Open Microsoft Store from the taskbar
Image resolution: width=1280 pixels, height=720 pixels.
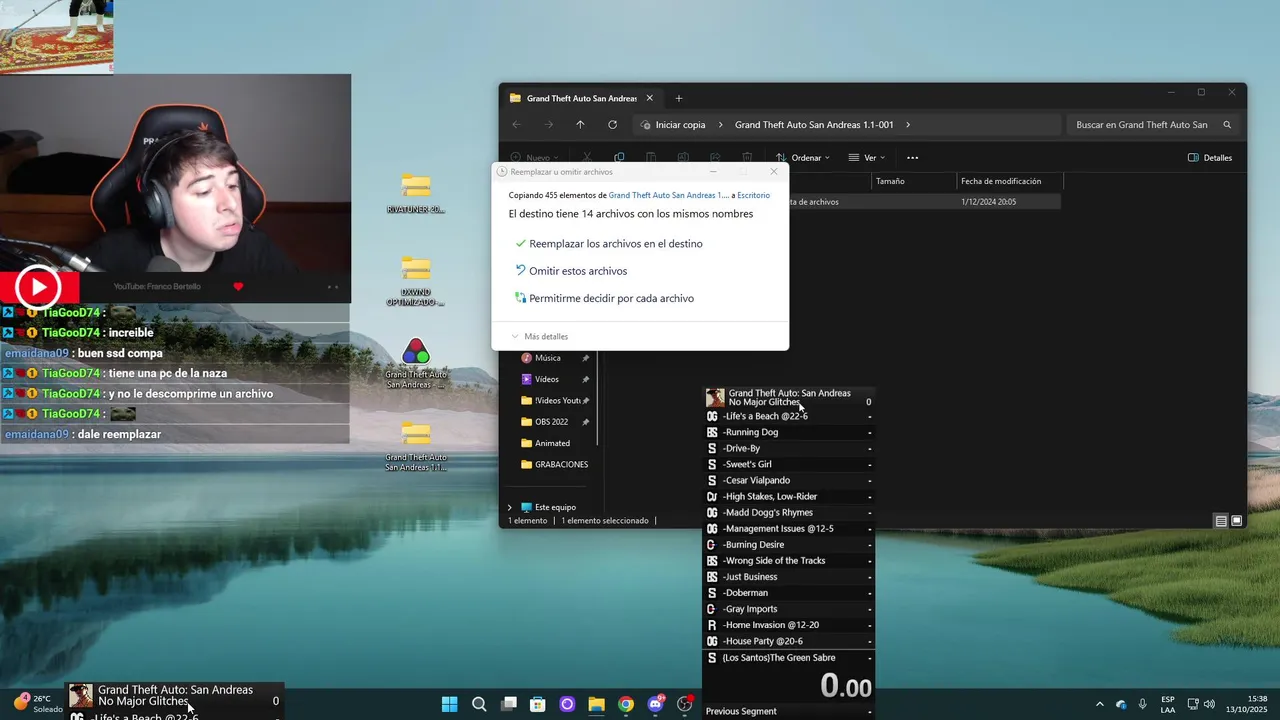click(x=537, y=704)
